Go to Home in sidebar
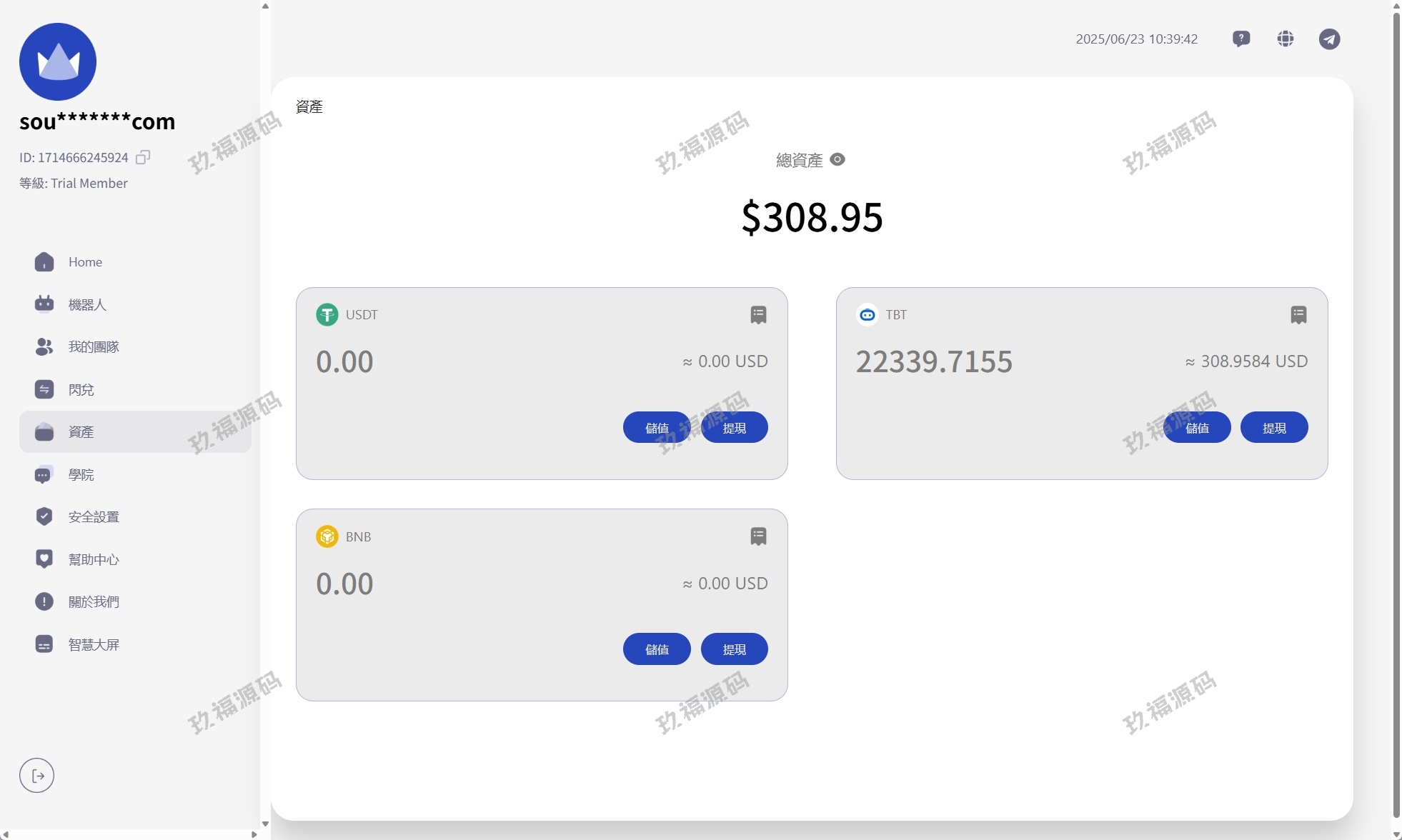Viewport: 1402px width, 840px height. pos(85,262)
